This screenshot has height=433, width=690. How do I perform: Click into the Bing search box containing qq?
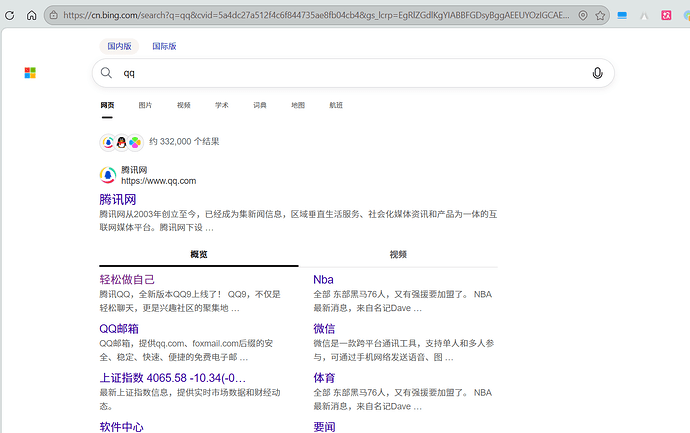click(352, 73)
